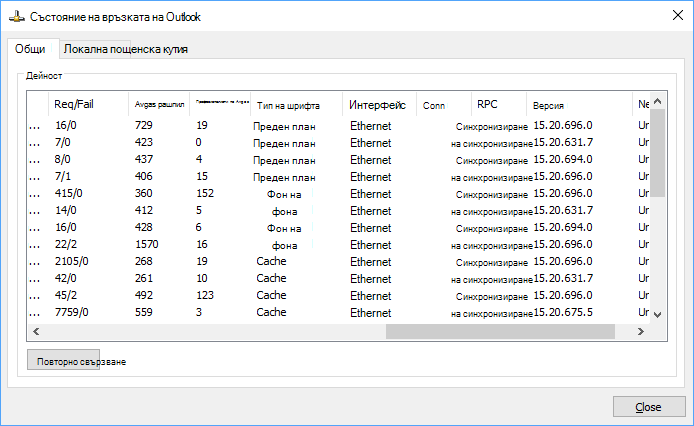The height and width of the screenshot is (426, 694).
Task: Select the row with Req/Fail 45/2
Action: 338,295
